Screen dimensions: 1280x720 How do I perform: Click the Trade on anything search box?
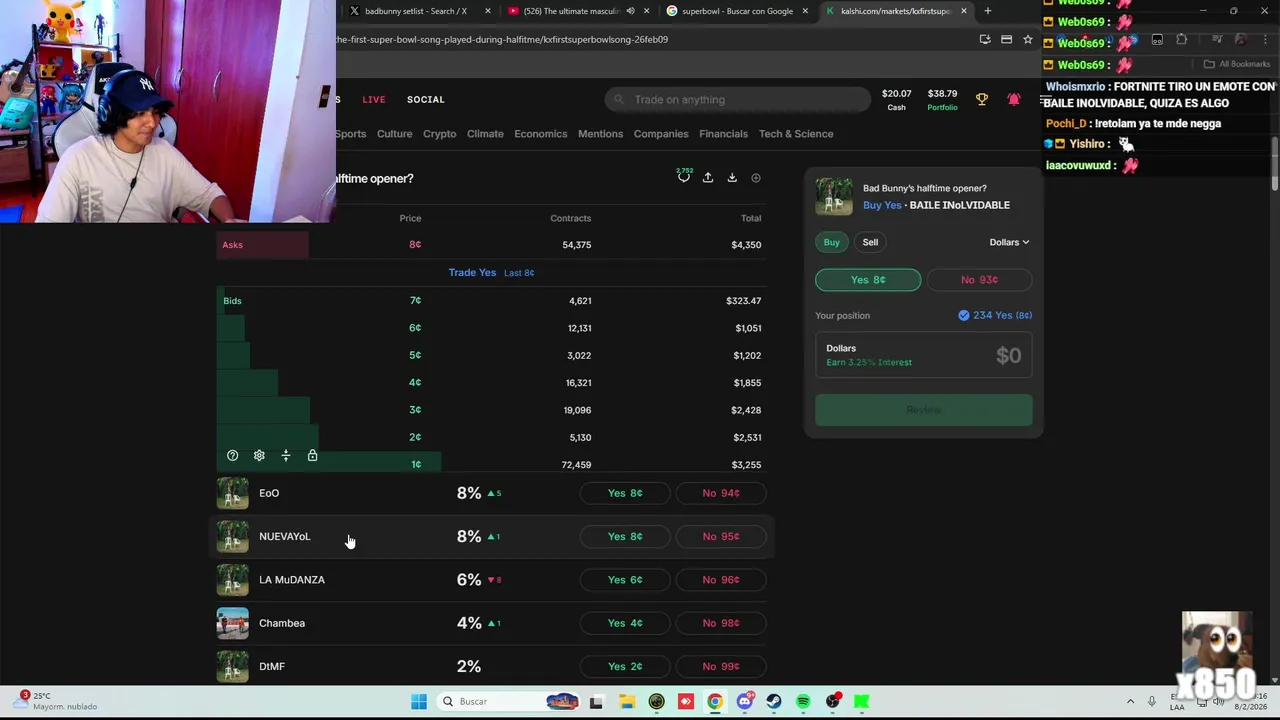(738, 100)
